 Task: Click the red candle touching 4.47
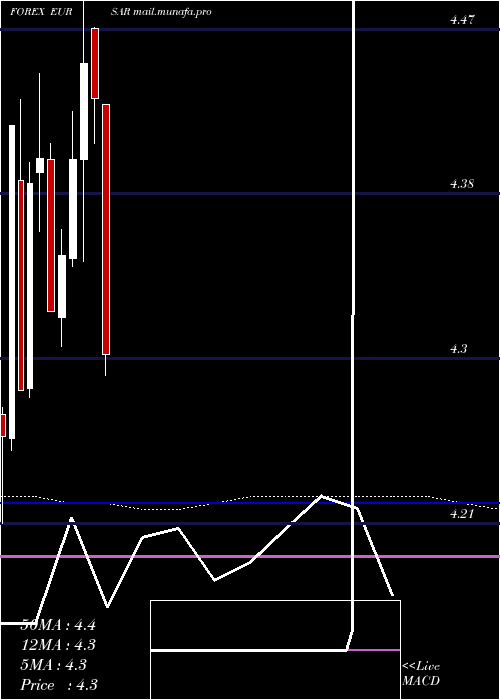click(x=95, y=63)
